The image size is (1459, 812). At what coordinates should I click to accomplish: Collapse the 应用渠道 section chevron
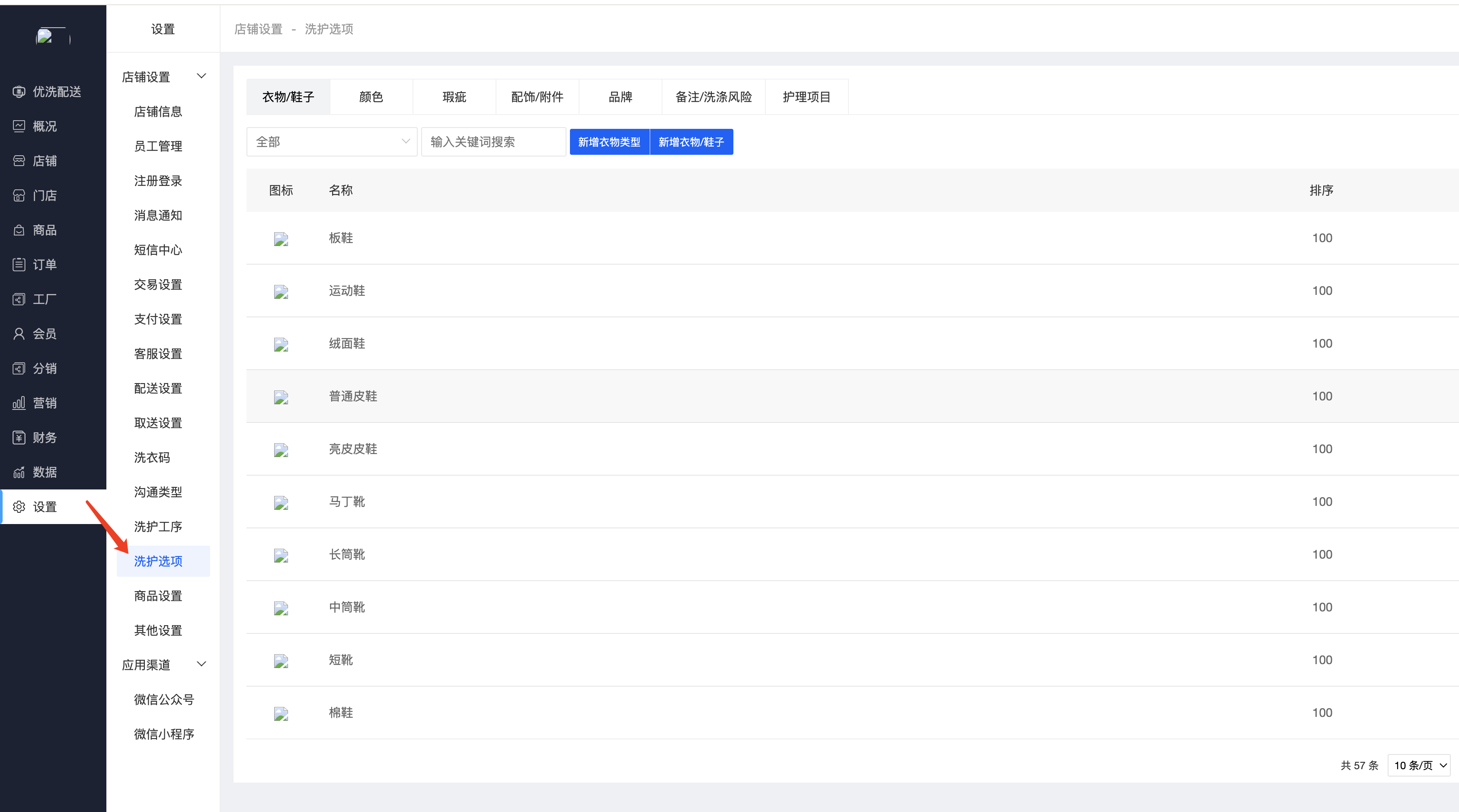pyautogui.click(x=201, y=664)
